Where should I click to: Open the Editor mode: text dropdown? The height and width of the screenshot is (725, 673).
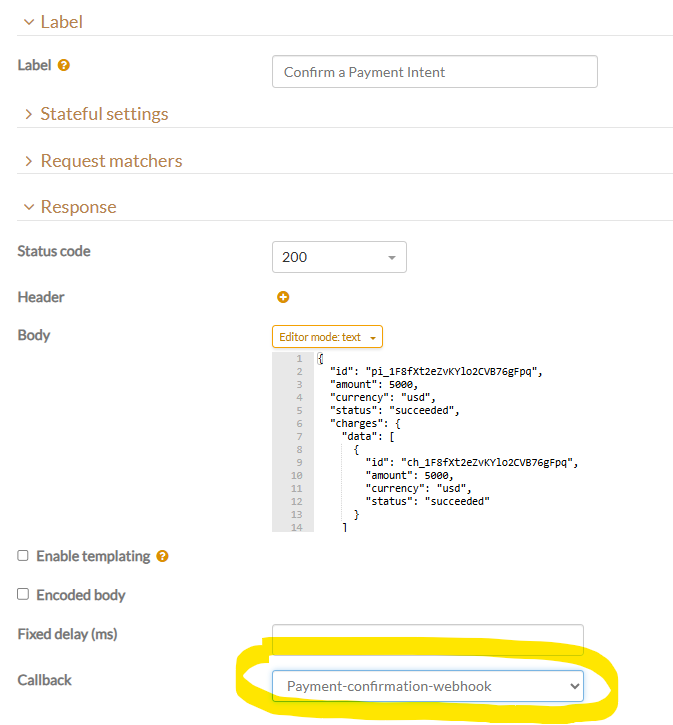(x=327, y=337)
